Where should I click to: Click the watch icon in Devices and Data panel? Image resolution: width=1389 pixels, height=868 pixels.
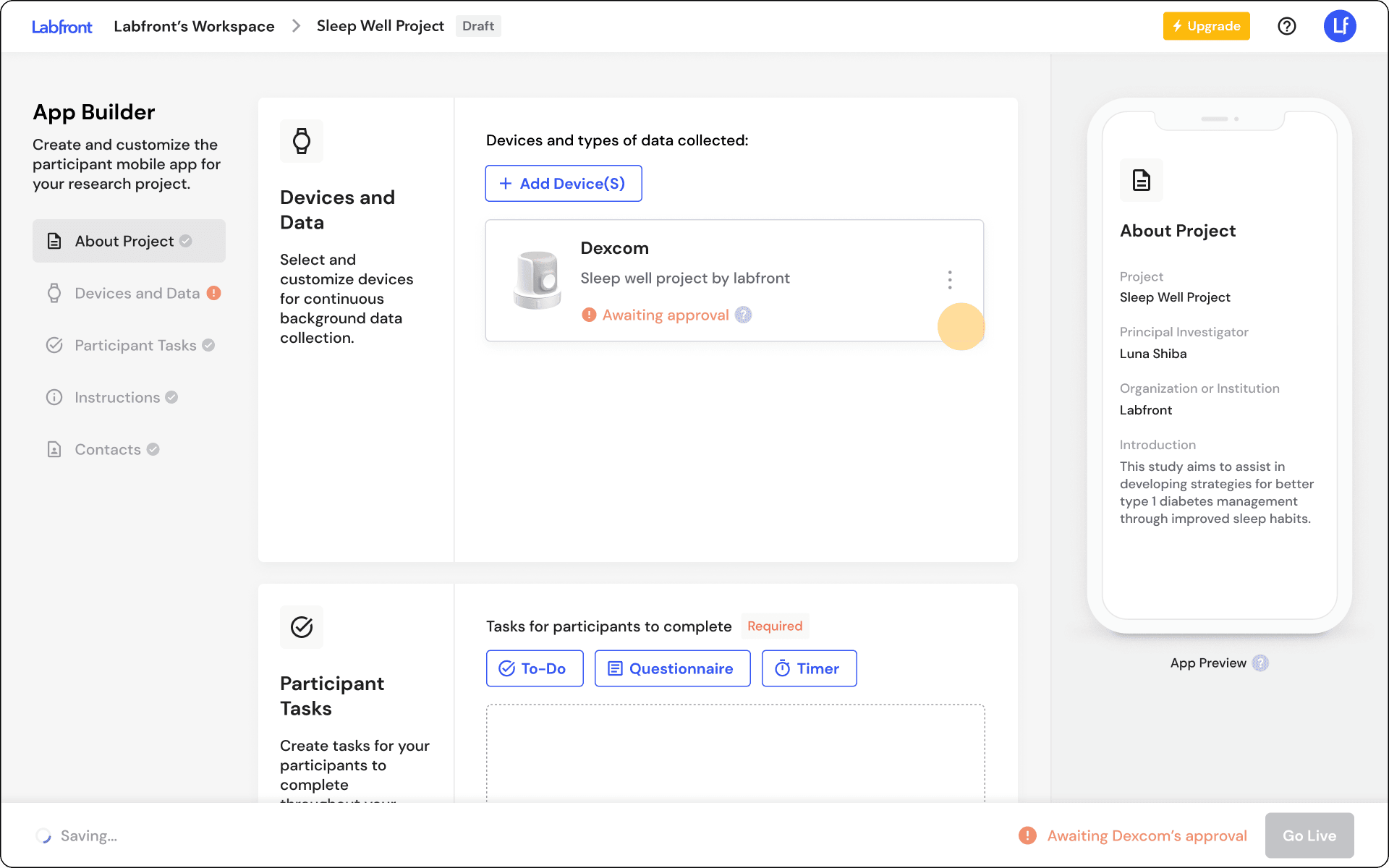click(302, 141)
